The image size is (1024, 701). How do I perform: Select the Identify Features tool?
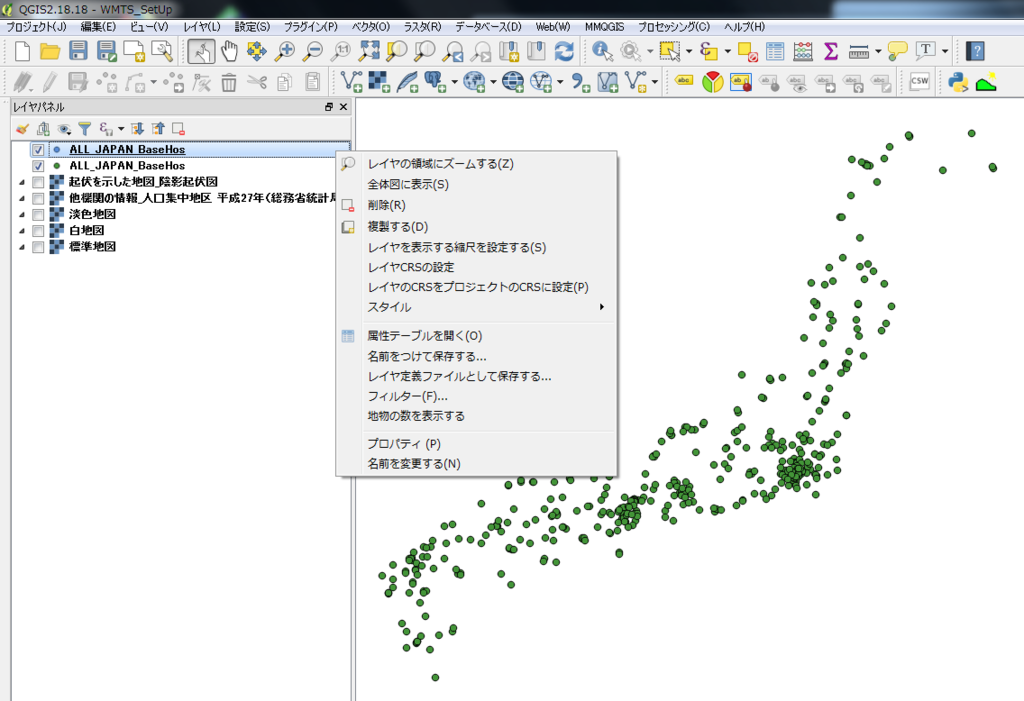click(601, 51)
